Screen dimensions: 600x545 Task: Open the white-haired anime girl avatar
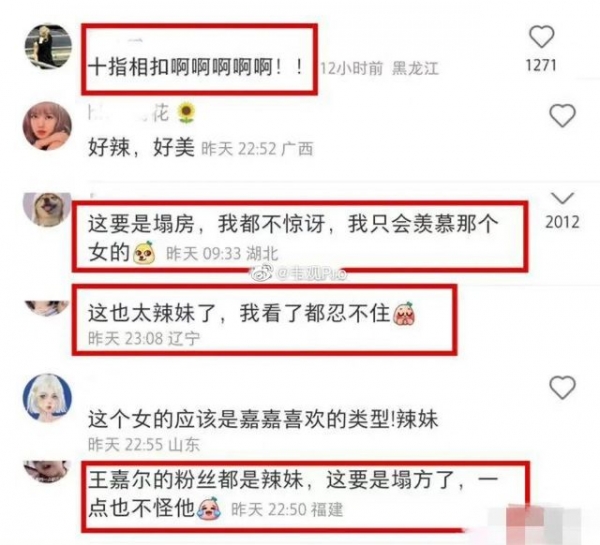pos(47,398)
